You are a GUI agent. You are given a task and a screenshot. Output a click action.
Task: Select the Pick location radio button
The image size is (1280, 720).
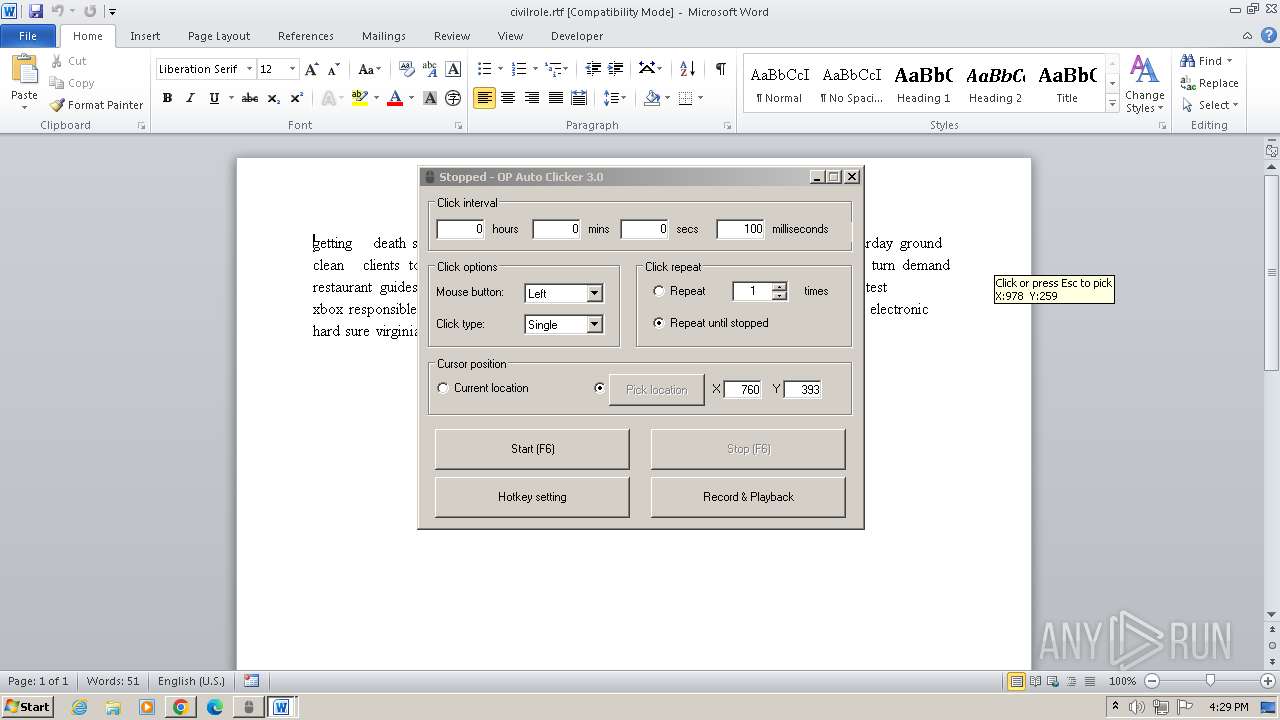(600, 388)
